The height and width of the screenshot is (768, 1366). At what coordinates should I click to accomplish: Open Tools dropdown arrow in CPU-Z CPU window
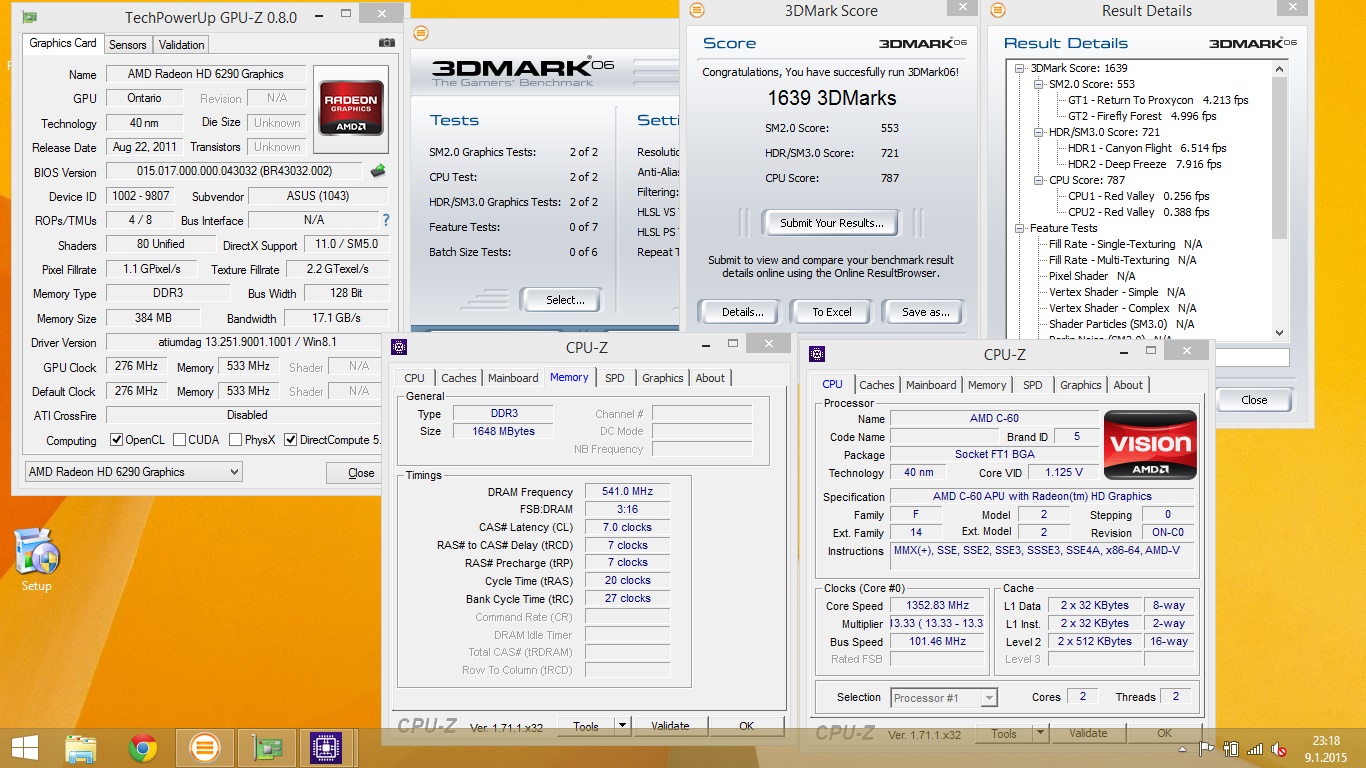[x=1040, y=733]
